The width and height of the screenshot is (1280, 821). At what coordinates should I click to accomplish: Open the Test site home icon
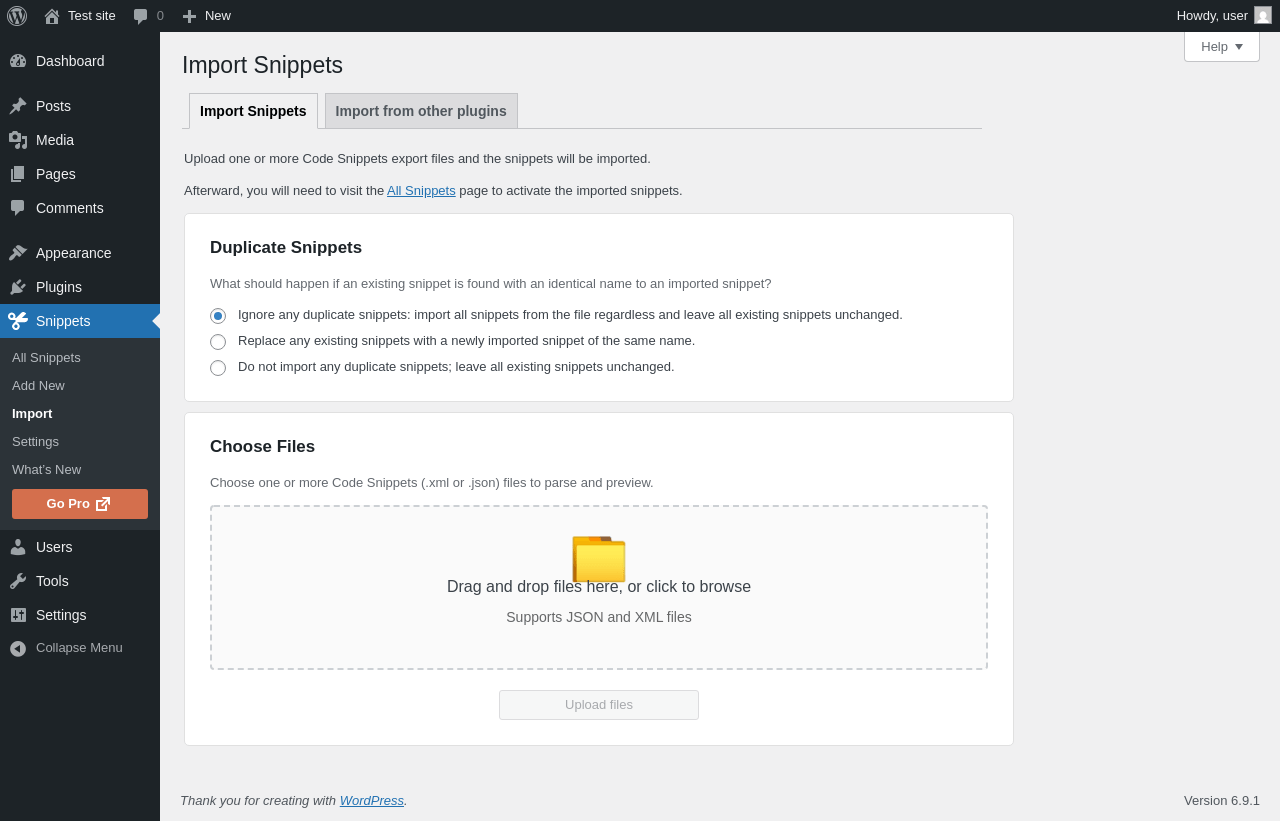(x=52, y=16)
